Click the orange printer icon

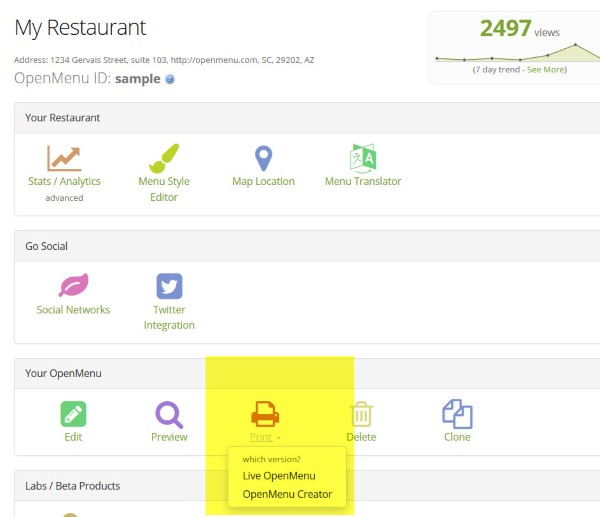(265, 414)
